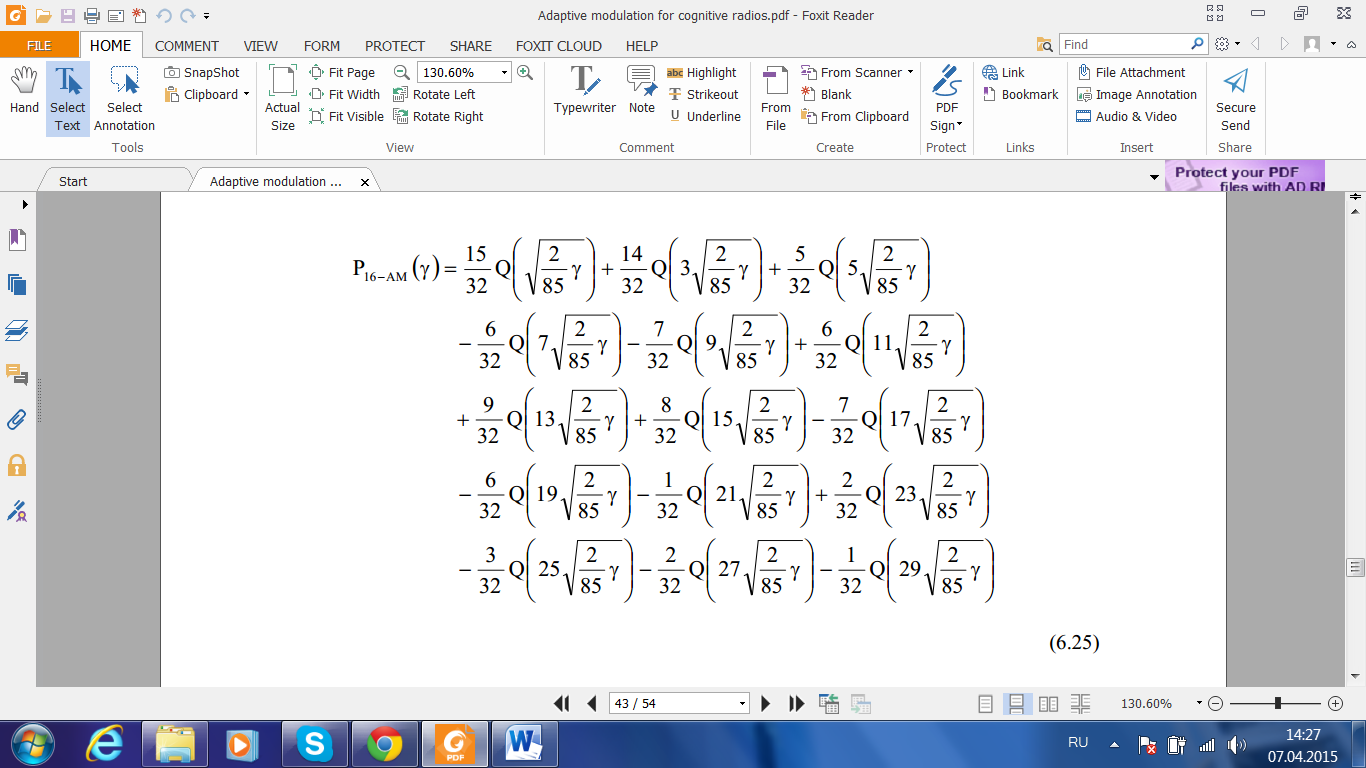Open the Layers side panel
1366x768 pixels.
coord(17,330)
